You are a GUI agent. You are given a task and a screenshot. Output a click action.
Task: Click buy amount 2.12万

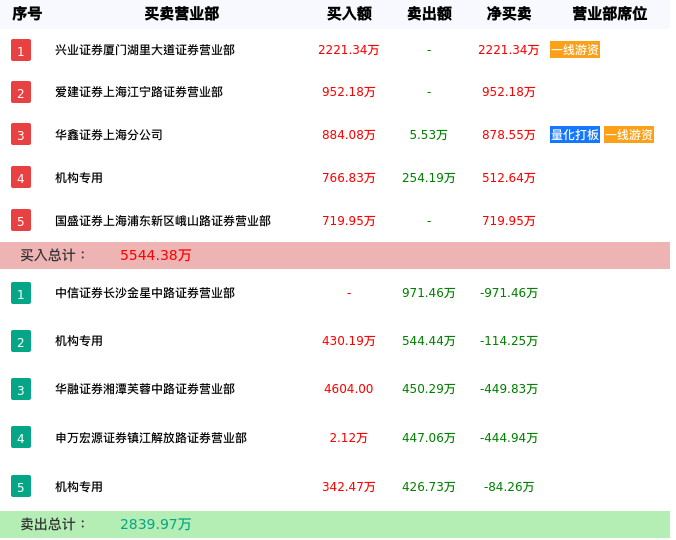pyautogui.click(x=349, y=438)
